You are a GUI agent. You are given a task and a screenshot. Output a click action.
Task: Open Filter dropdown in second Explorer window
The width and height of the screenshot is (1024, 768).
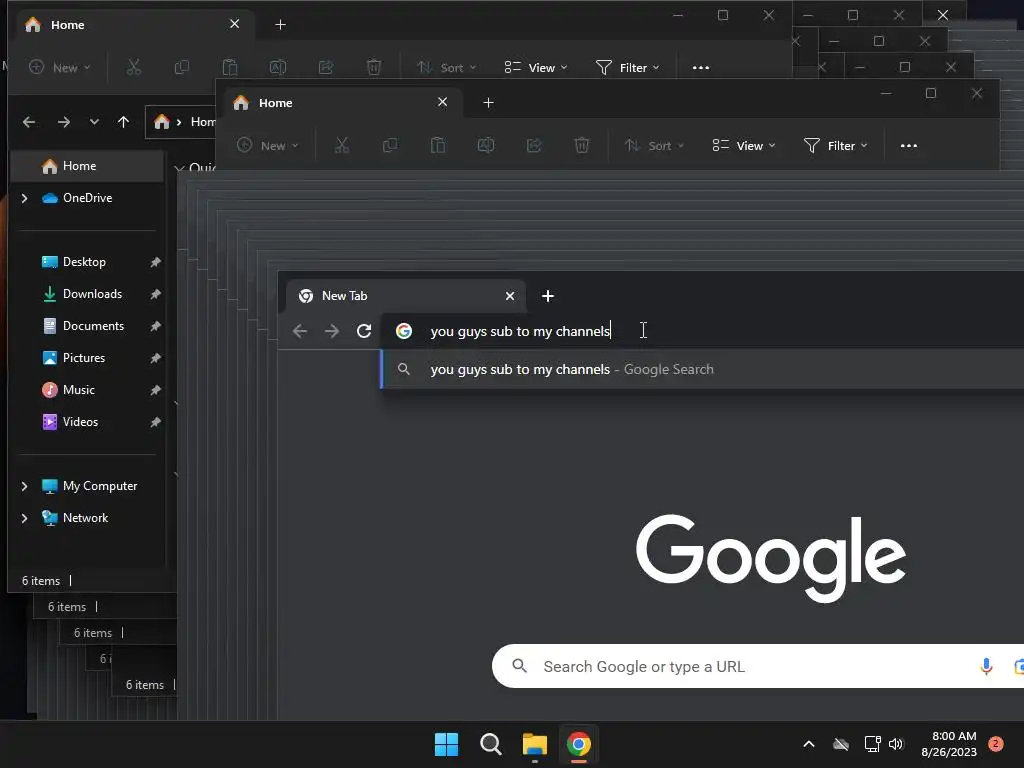[x=835, y=146]
